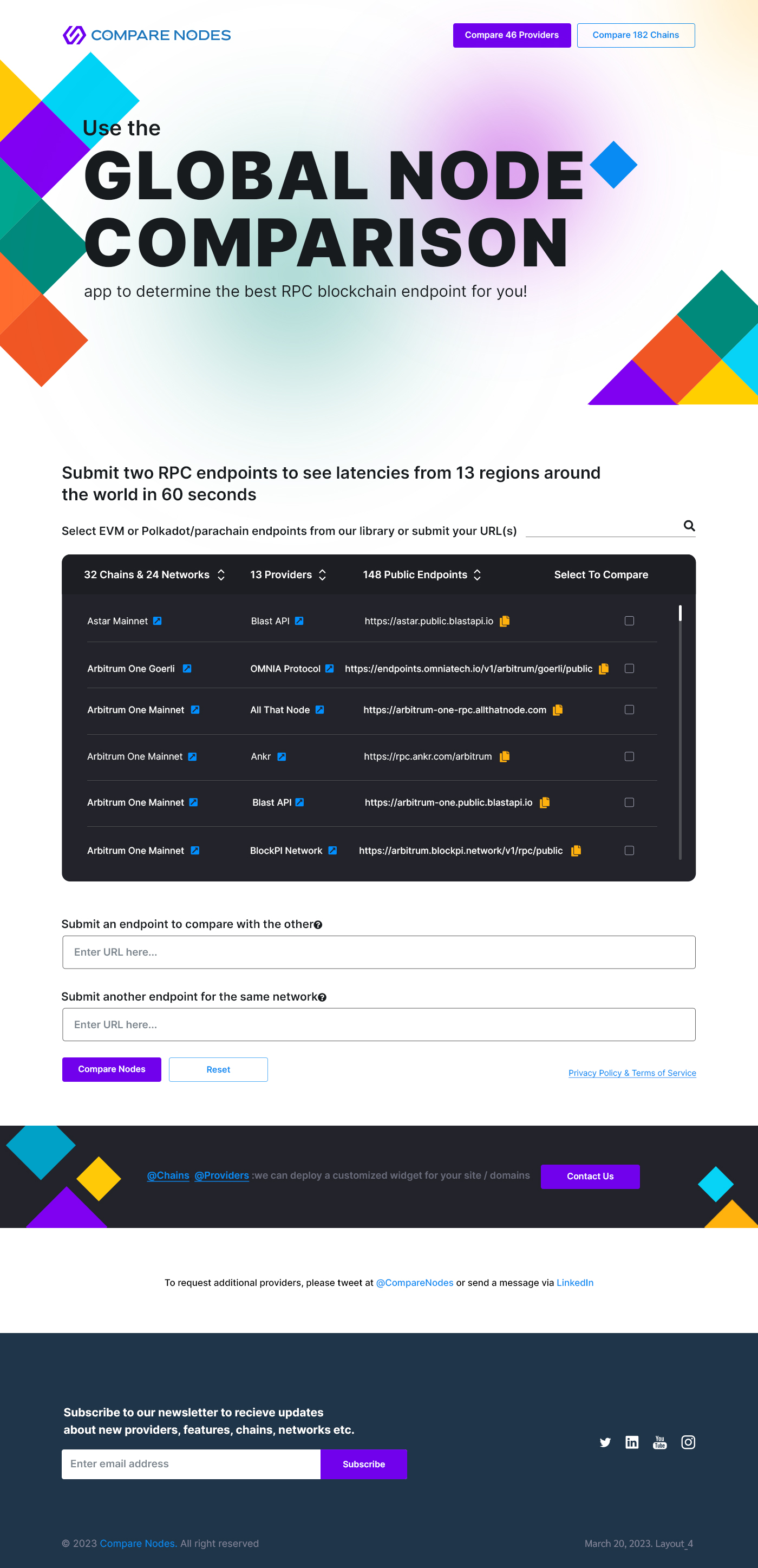Image resolution: width=758 pixels, height=1568 pixels.
Task: Tick the BlockPI Network endpoint checkbox
Action: pos(629,851)
